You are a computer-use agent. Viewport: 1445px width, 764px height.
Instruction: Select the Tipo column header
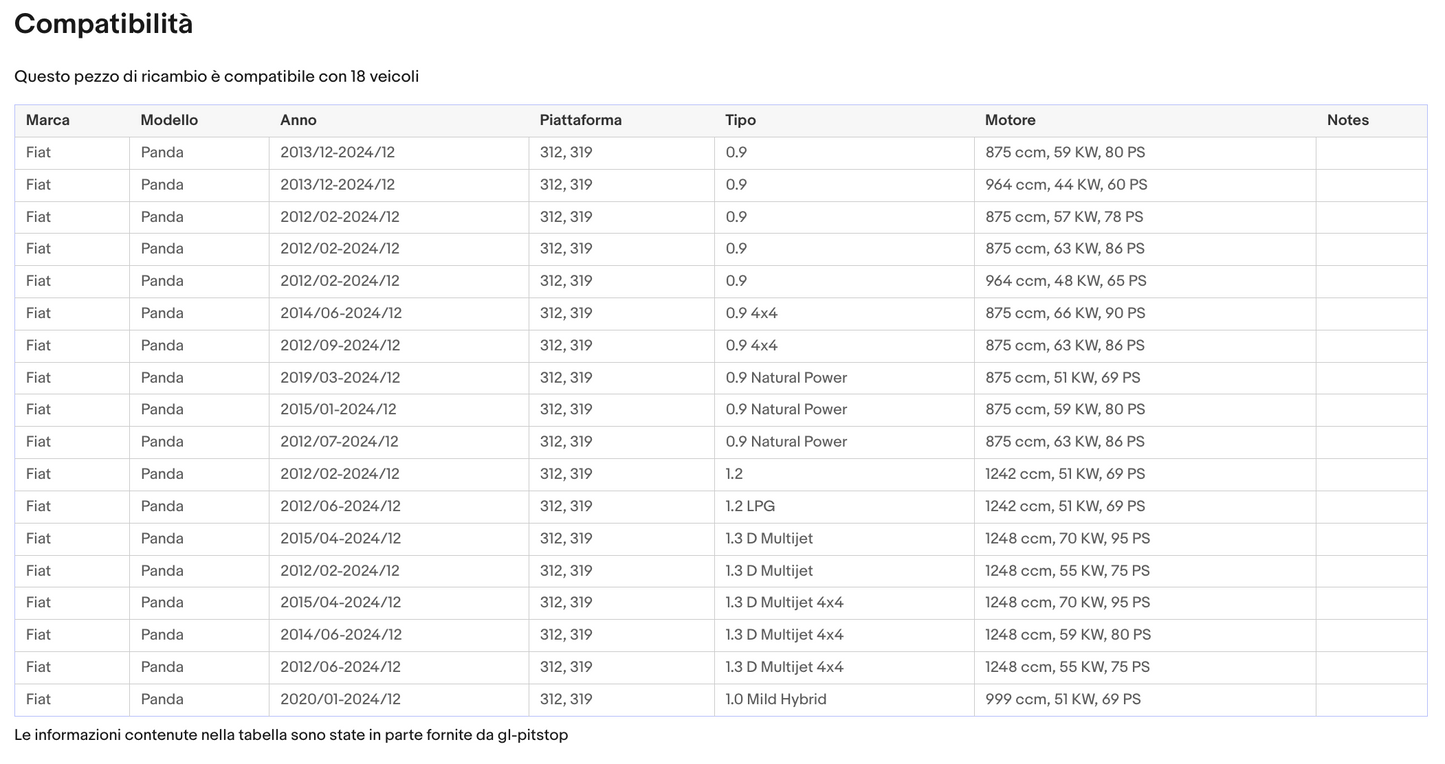(740, 120)
